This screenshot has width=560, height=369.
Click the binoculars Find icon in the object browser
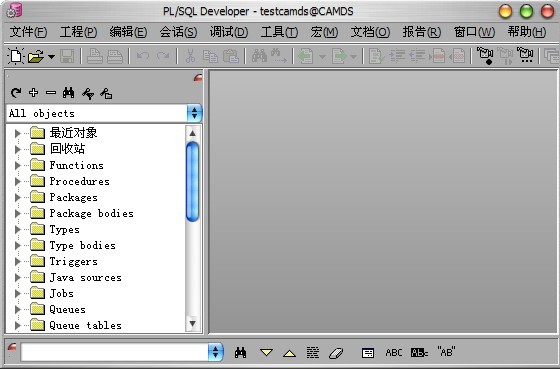68,93
